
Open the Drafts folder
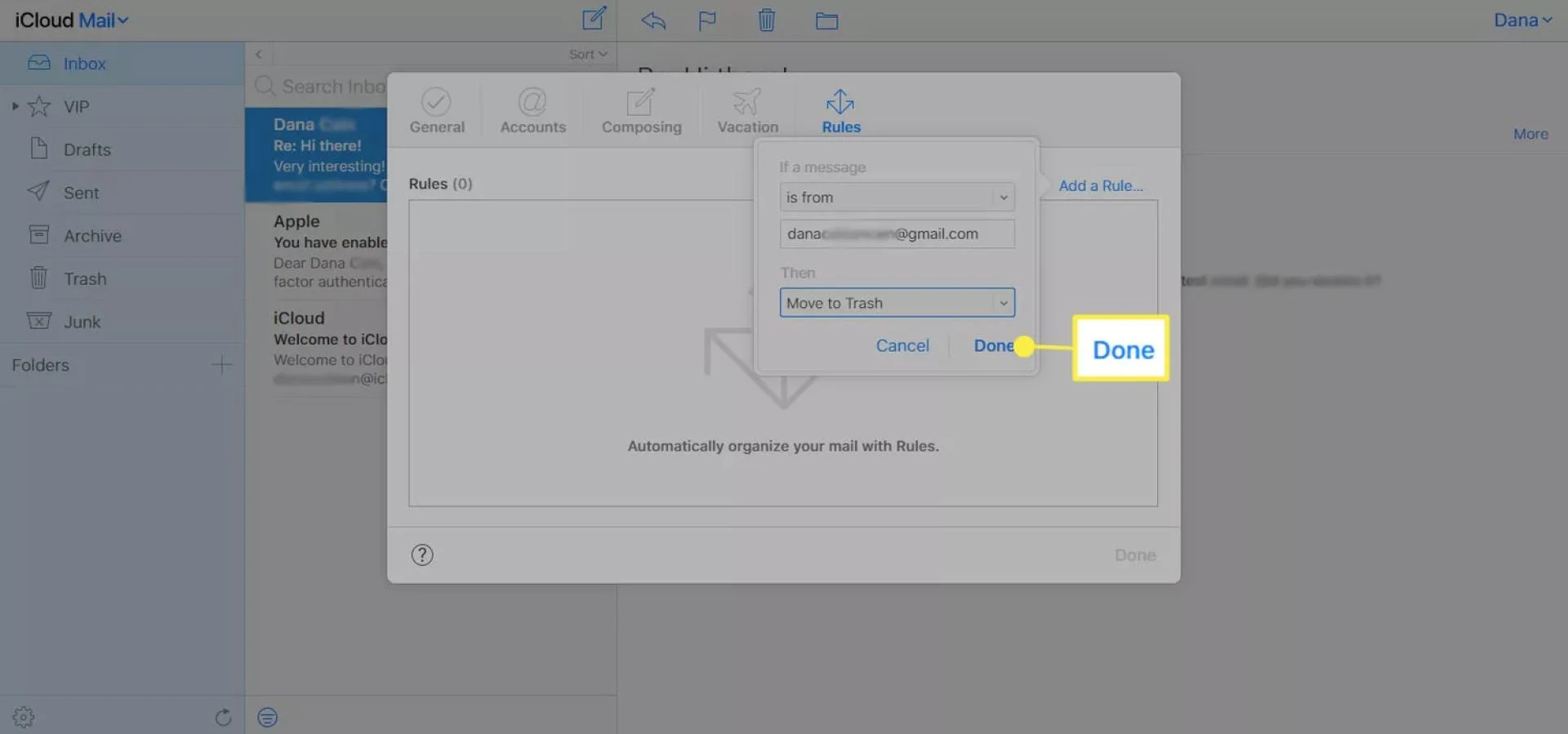click(x=122, y=149)
